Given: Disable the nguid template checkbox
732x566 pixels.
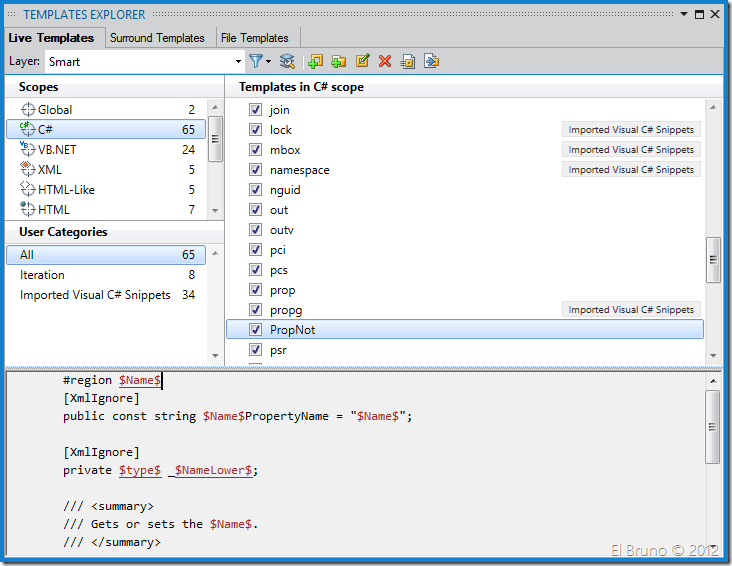Looking at the screenshot, I should tap(256, 190).
